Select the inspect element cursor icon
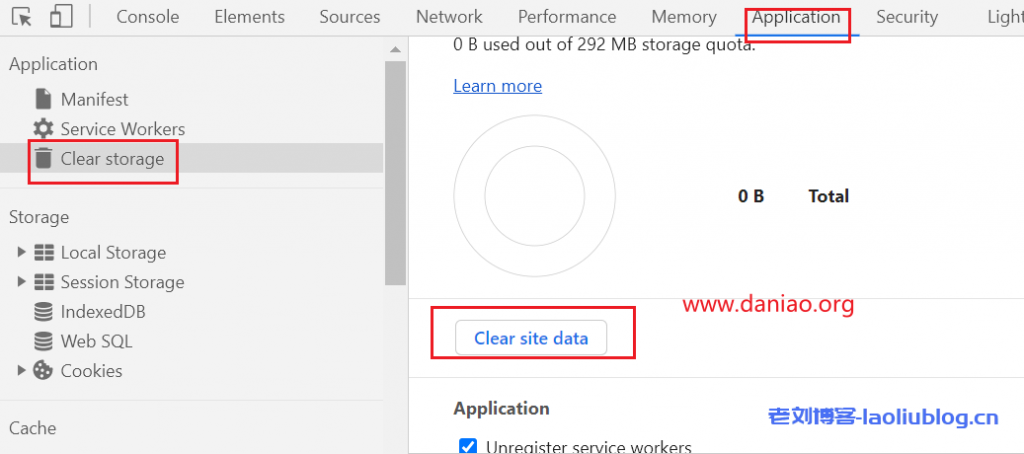Image resolution: width=1024 pixels, height=454 pixels. tap(22, 17)
